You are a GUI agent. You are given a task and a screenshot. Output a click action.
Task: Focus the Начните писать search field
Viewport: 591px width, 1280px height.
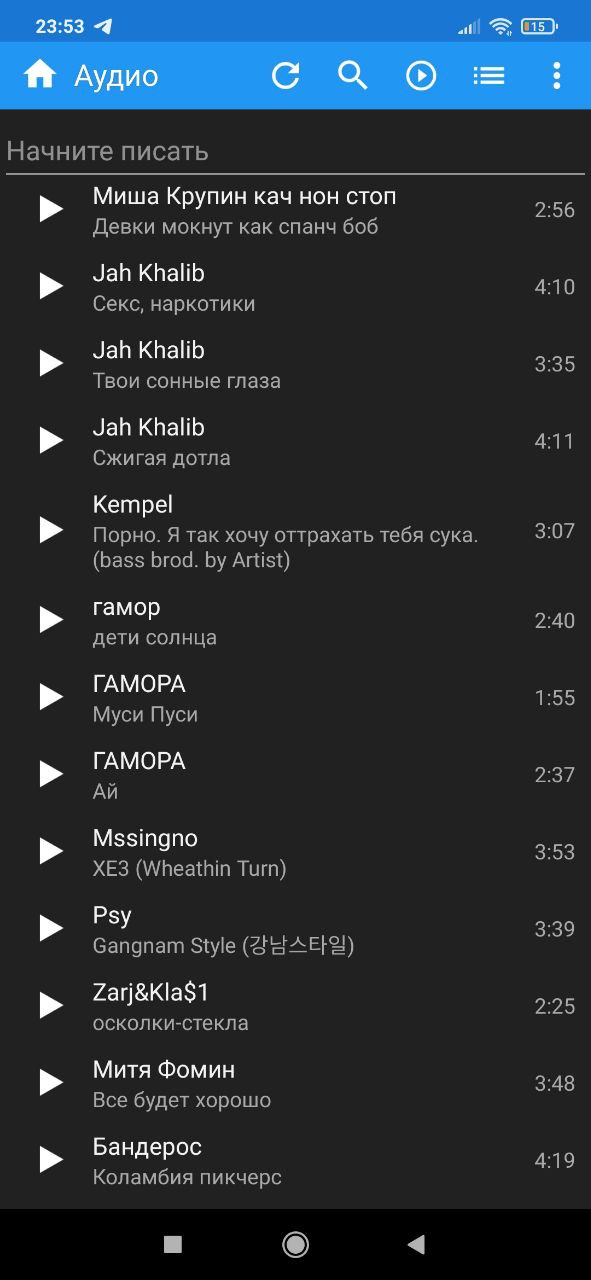295,152
